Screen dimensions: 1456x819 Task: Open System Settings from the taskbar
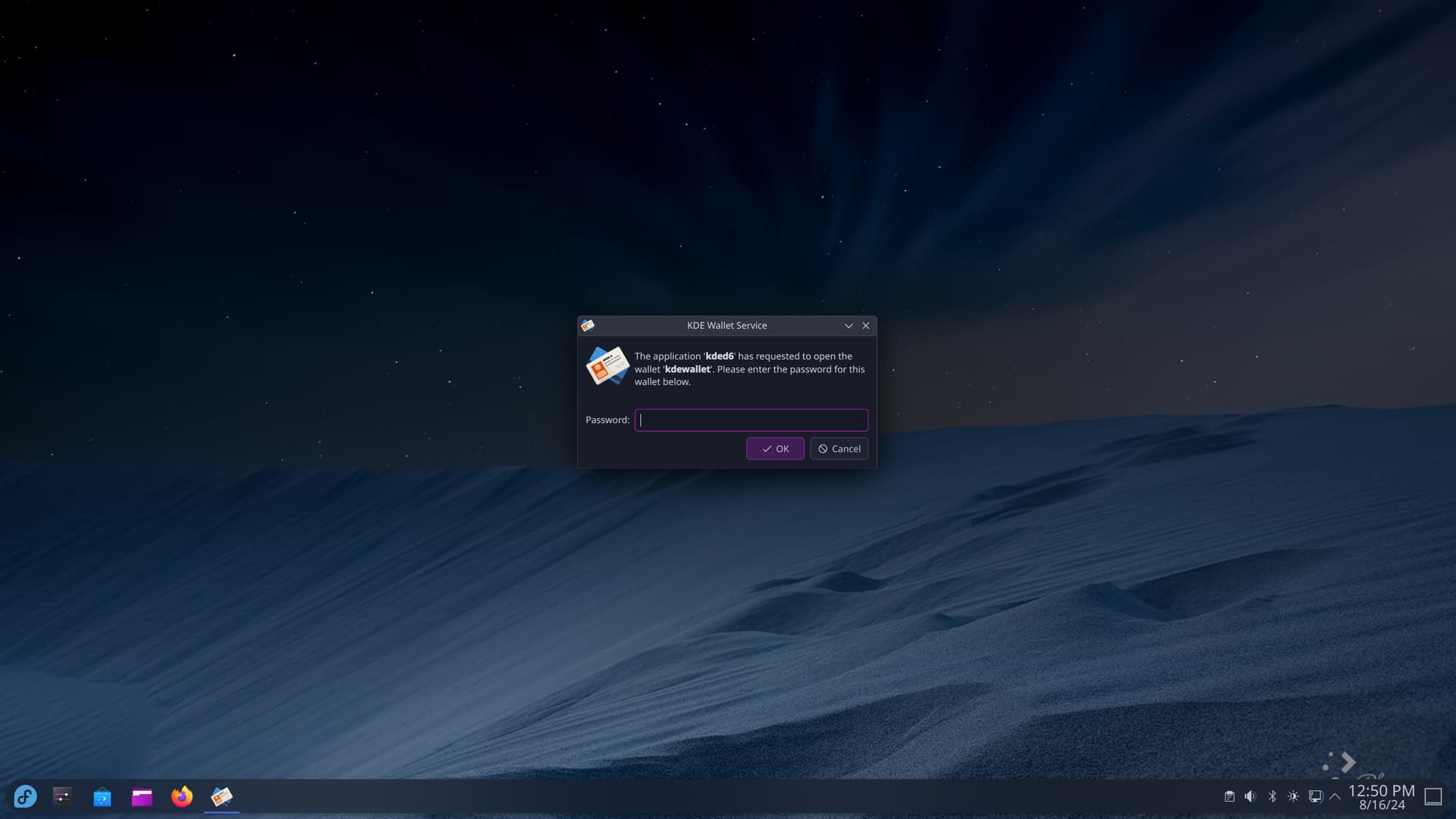pyautogui.click(x=62, y=797)
